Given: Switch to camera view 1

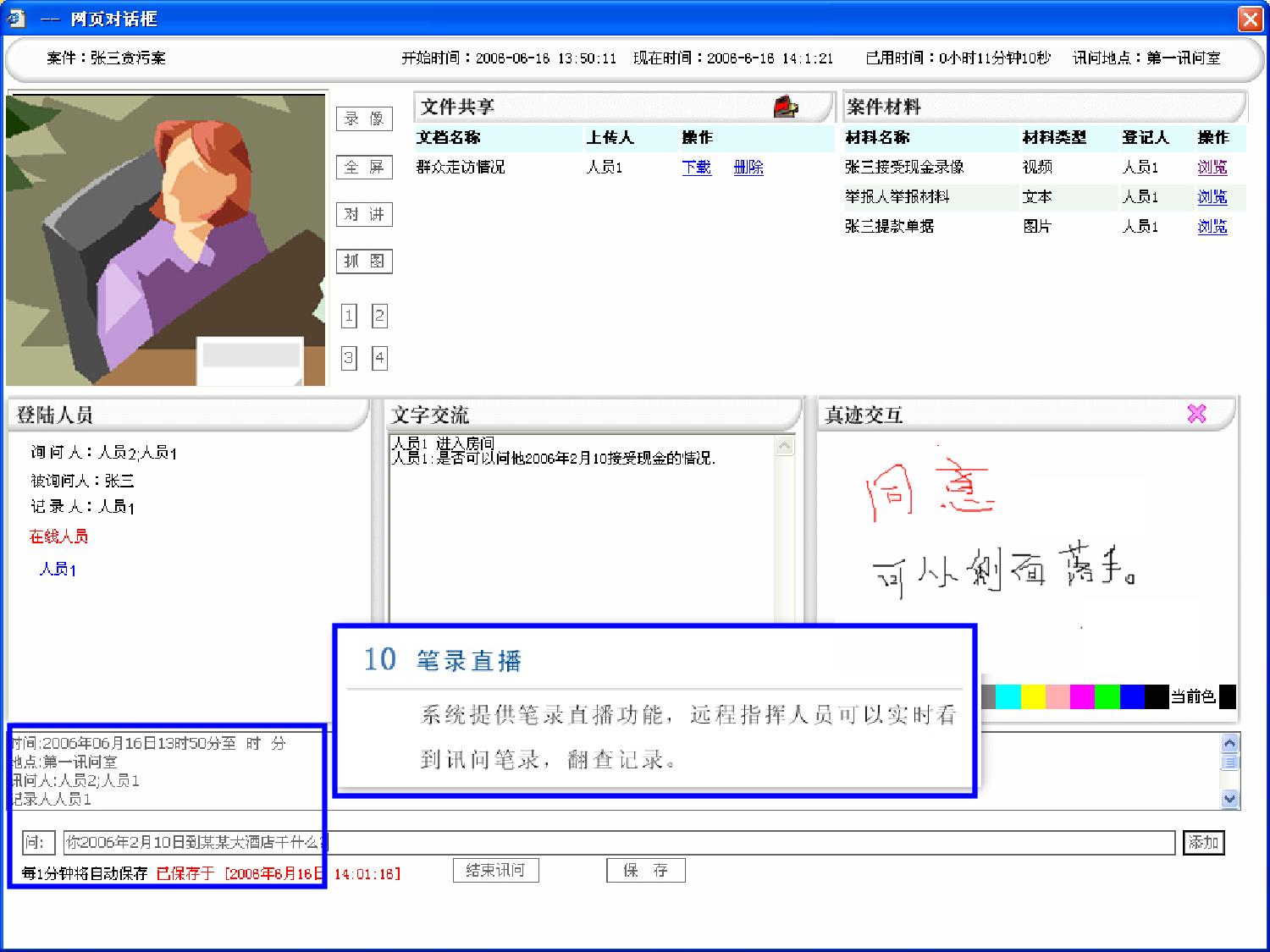Looking at the screenshot, I should 349,316.
